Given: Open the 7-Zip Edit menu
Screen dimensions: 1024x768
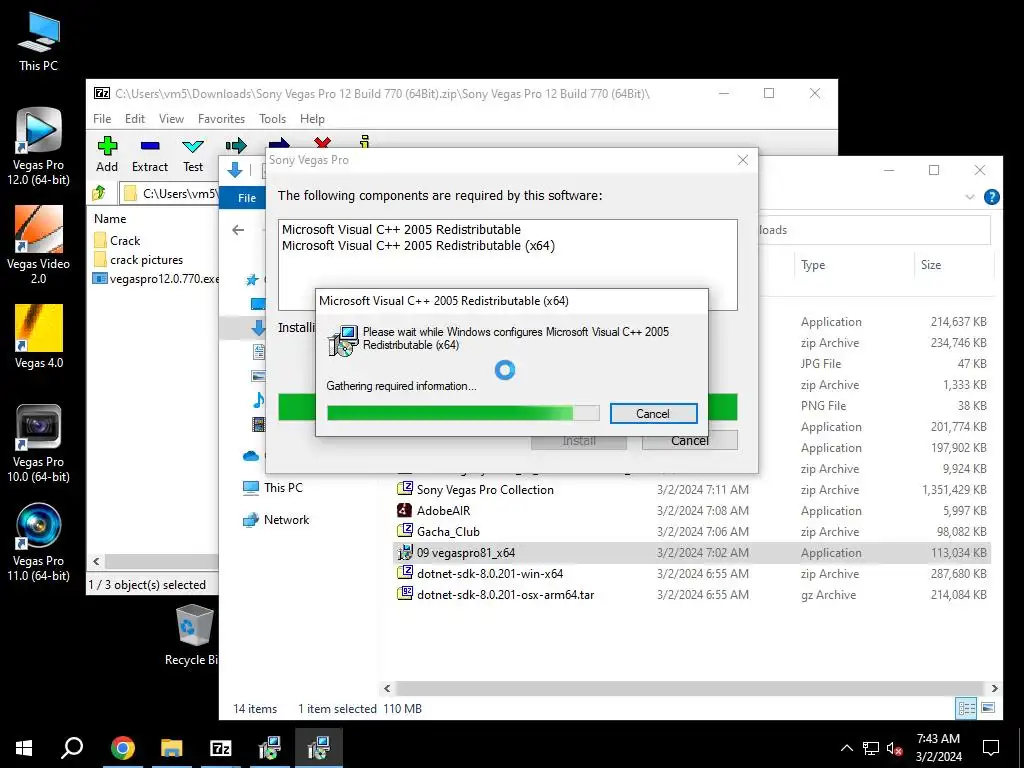Looking at the screenshot, I should click(135, 119).
